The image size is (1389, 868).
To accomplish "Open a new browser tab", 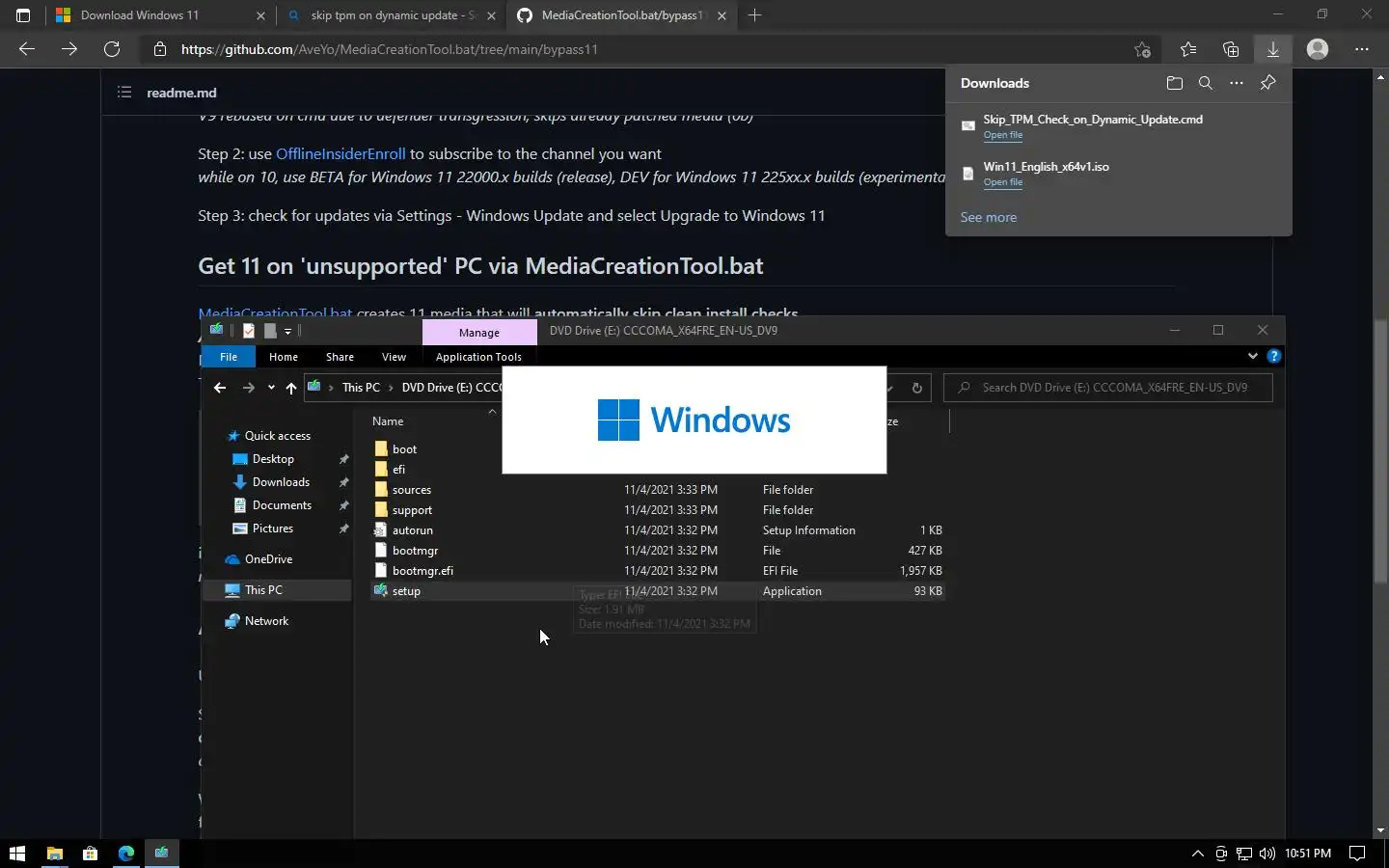I will click(754, 15).
